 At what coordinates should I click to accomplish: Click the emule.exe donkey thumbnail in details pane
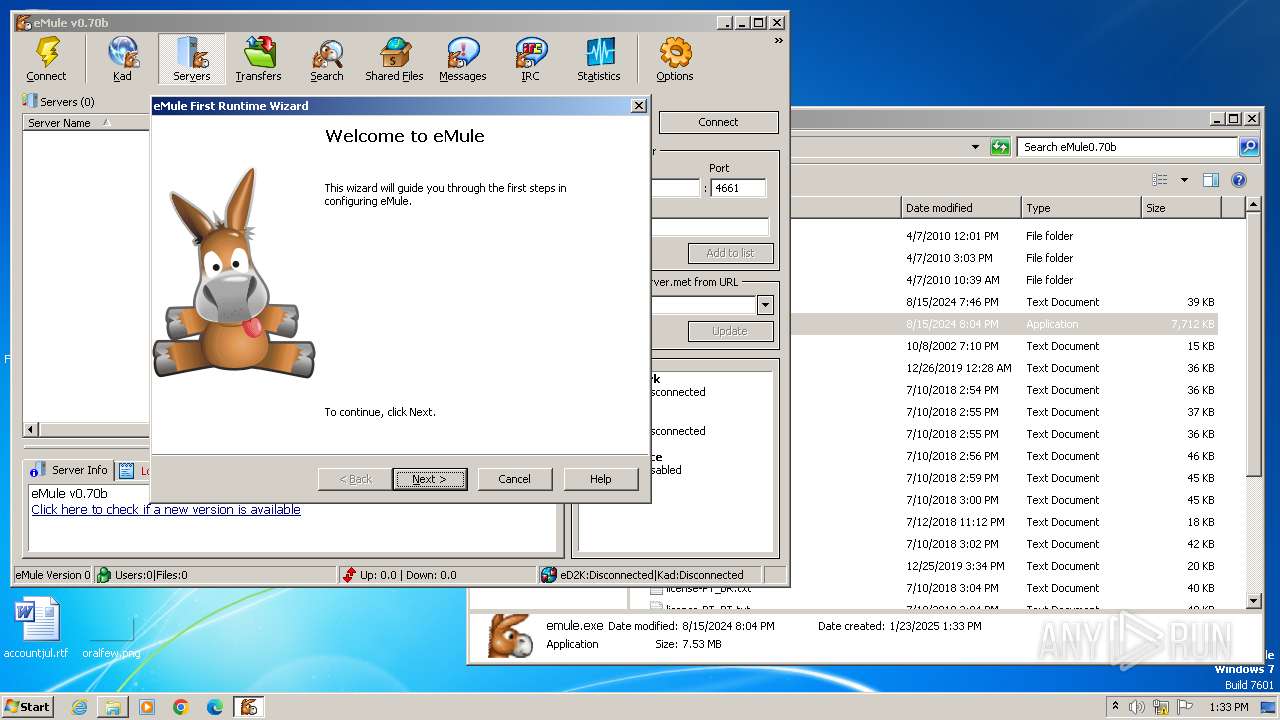[510, 636]
